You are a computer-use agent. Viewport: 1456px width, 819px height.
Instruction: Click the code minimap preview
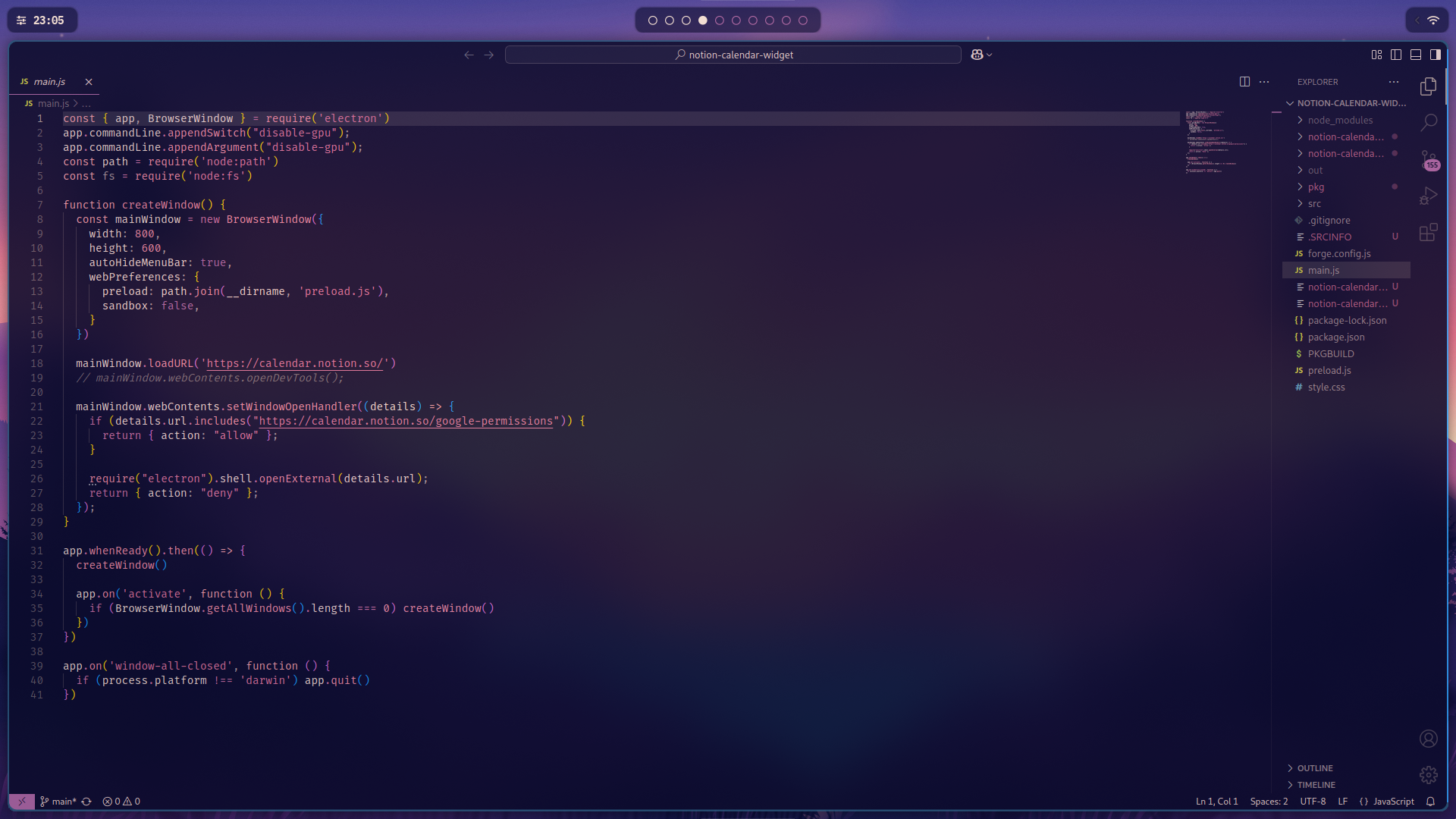(x=1216, y=143)
